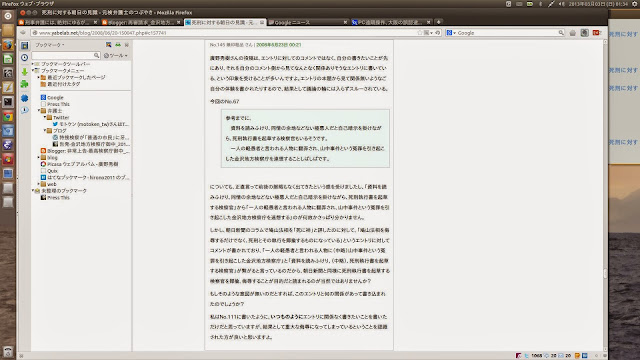Open the add-ons puzzle piece panel
The width and height of the screenshot is (640, 360).
pyautogui.click(x=25, y=84)
